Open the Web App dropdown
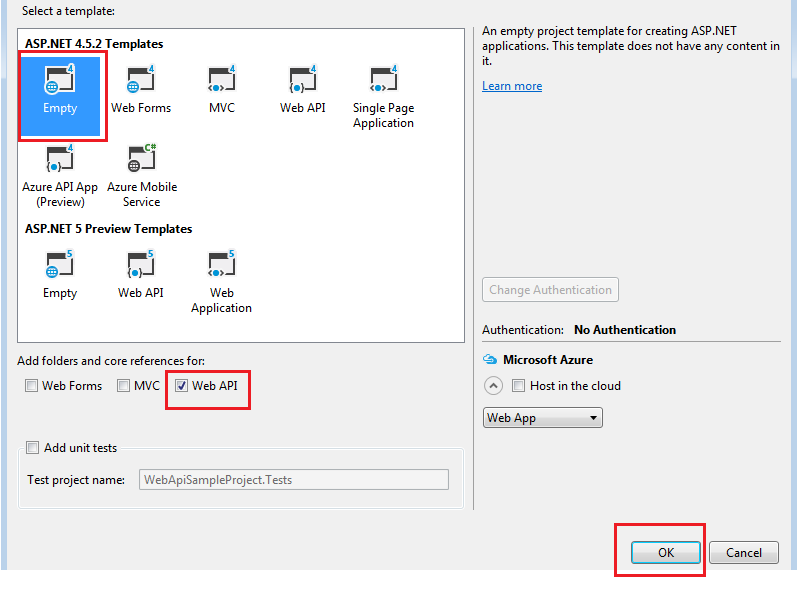Viewport: 797px width, 608px height. click(542, 418)
